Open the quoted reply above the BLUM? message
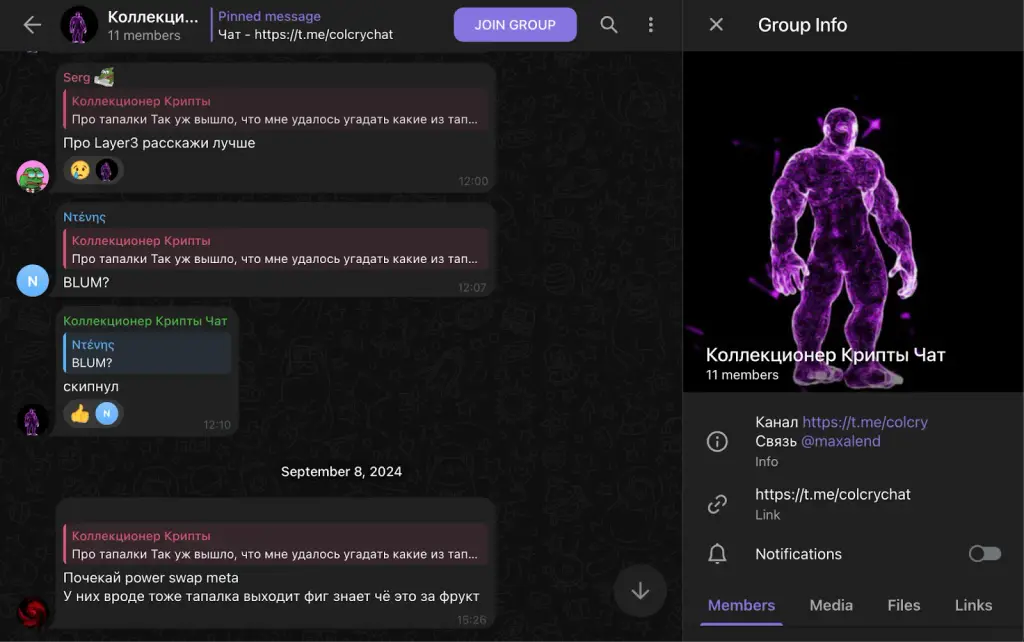Image resolution: width=1024 pixels, height=642 pixels. (276, 249)
